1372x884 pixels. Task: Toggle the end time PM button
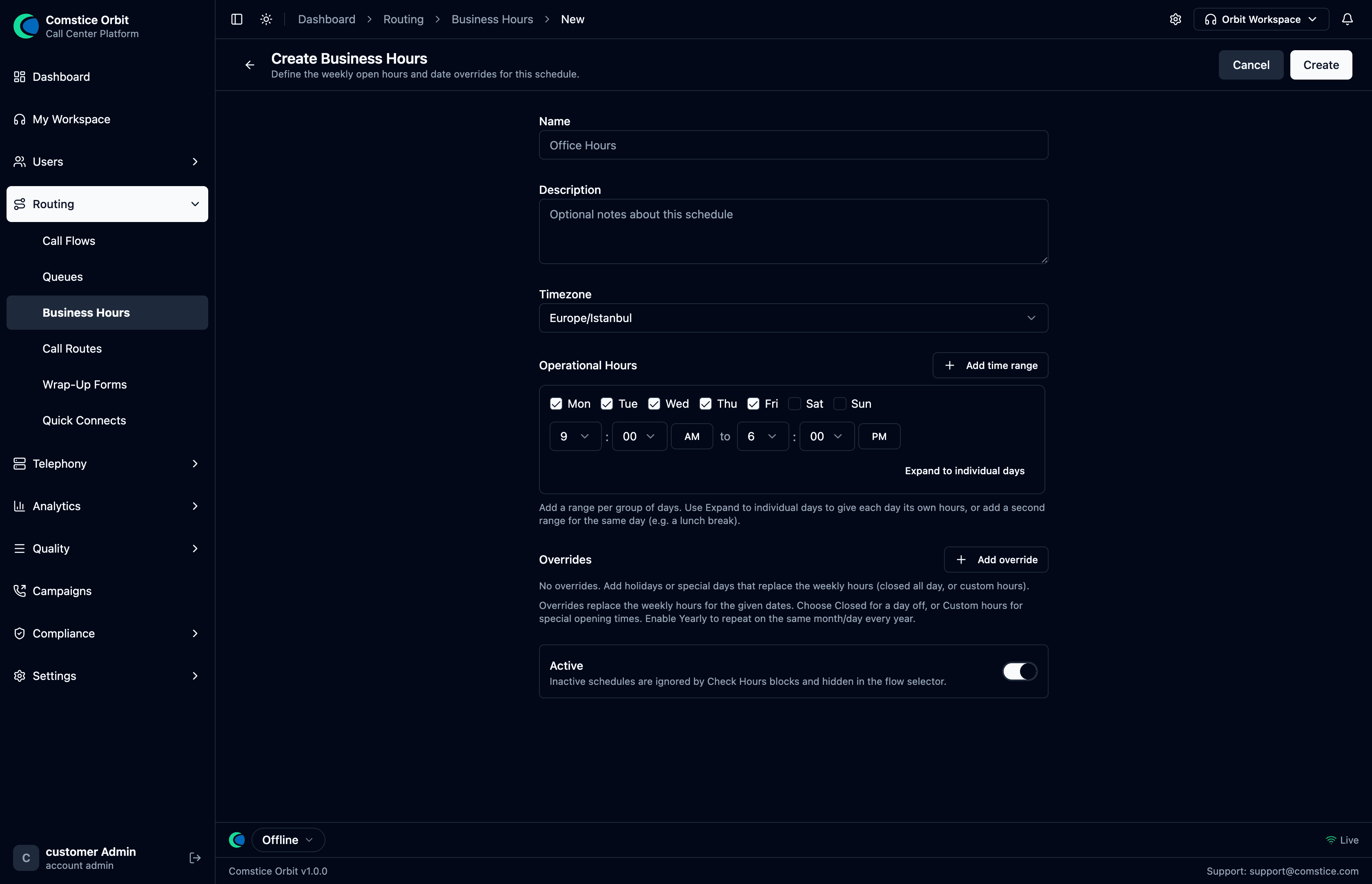(x=879, y=436)
